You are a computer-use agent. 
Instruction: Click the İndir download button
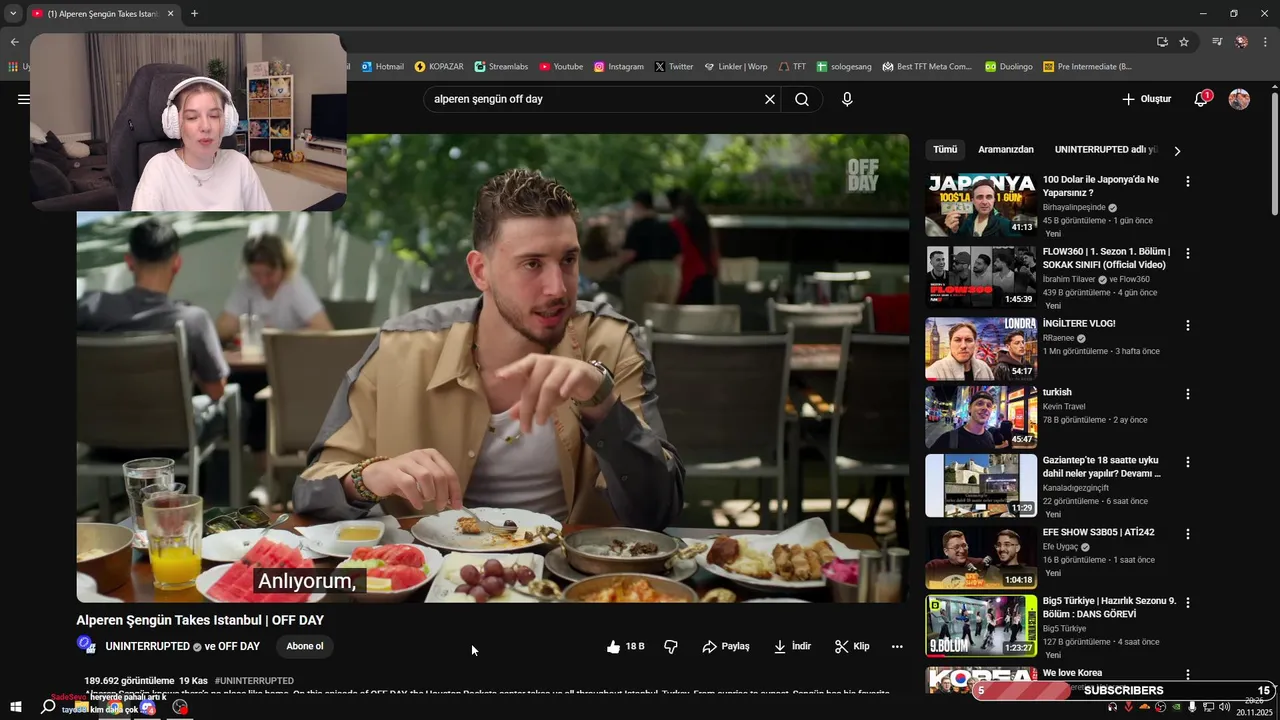(x=792, y=647)
